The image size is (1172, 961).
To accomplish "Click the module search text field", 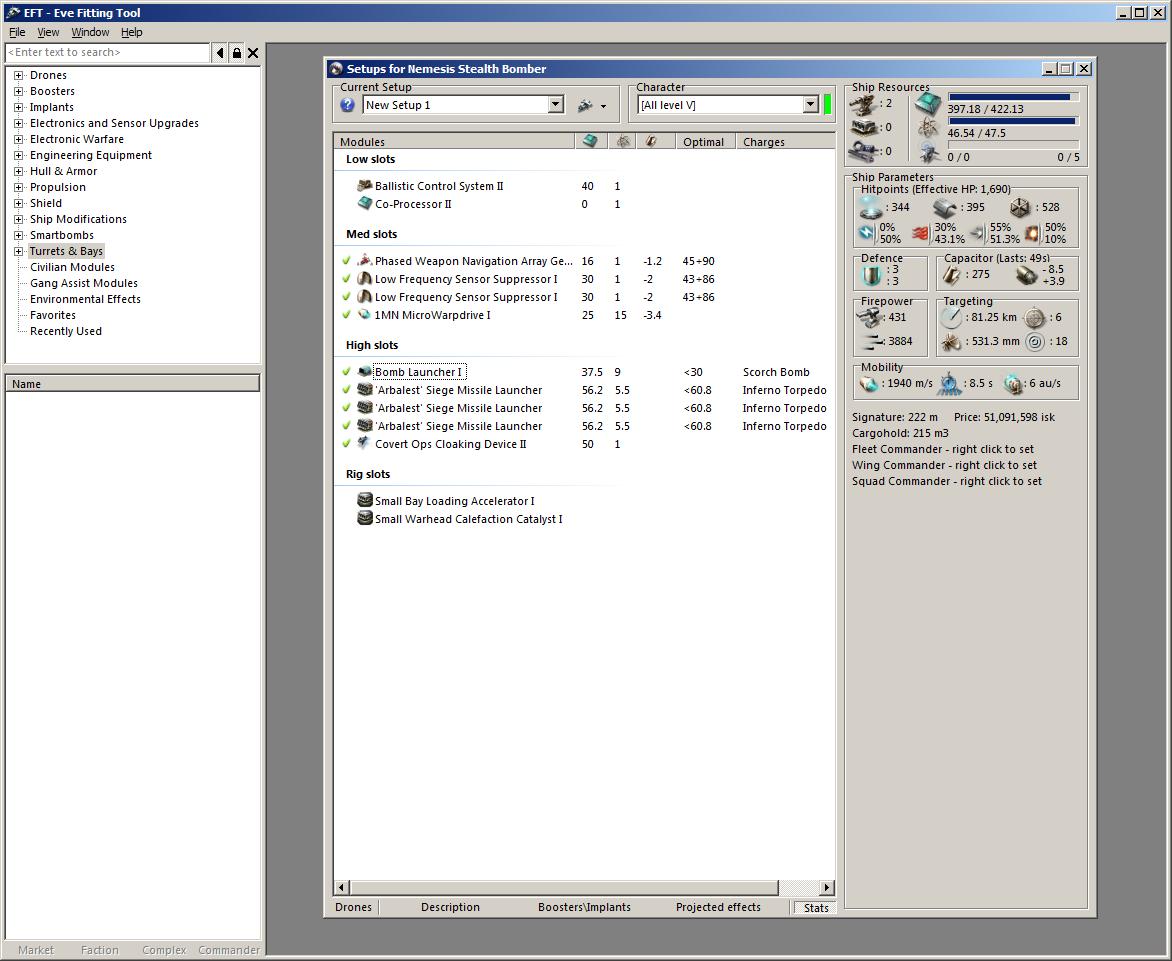I will 108,52.
